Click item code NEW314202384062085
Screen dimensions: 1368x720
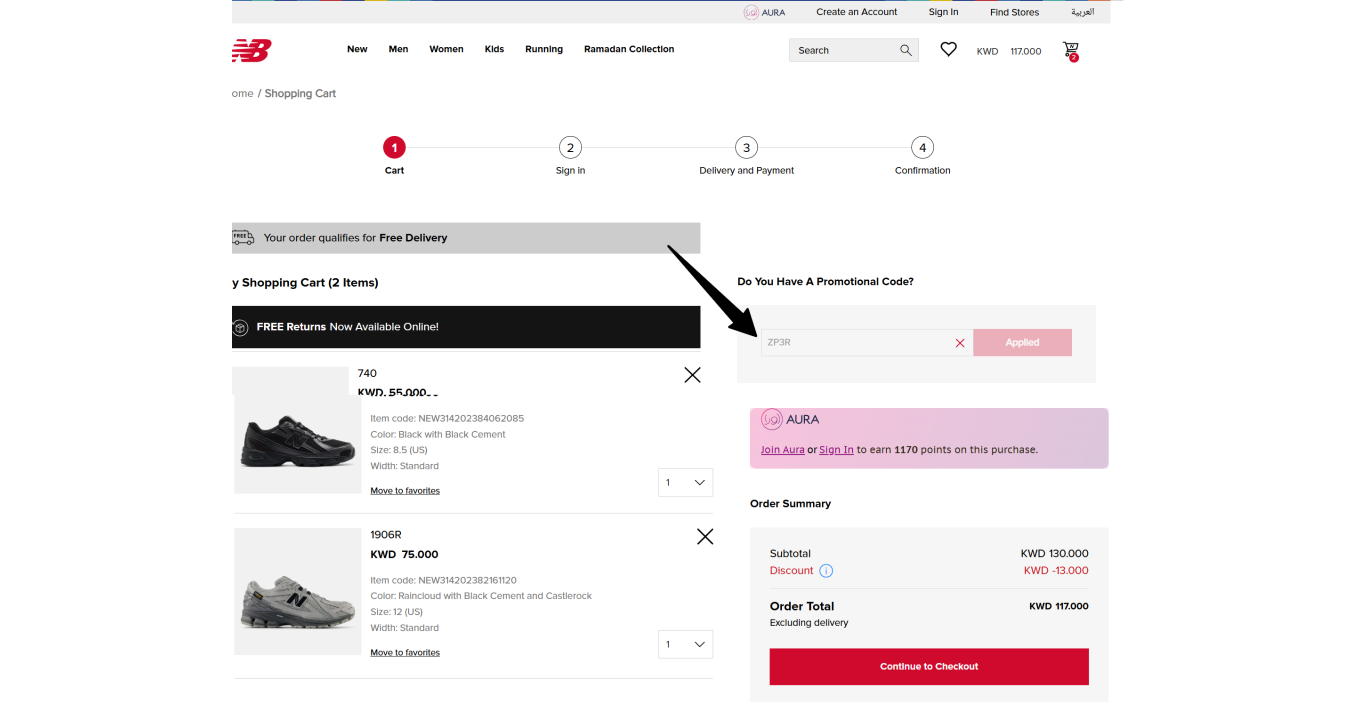point(447,418)
